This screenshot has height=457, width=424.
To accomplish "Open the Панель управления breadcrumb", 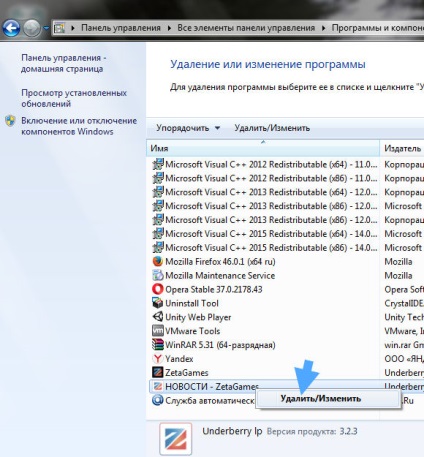I will [121, 28].
